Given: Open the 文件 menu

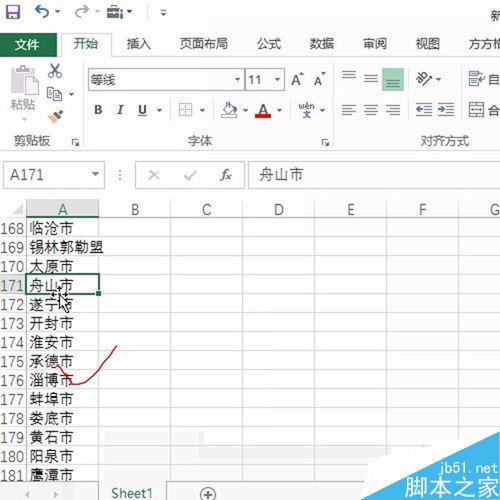Looking at the screenshot, I should (x=28, y=45).
